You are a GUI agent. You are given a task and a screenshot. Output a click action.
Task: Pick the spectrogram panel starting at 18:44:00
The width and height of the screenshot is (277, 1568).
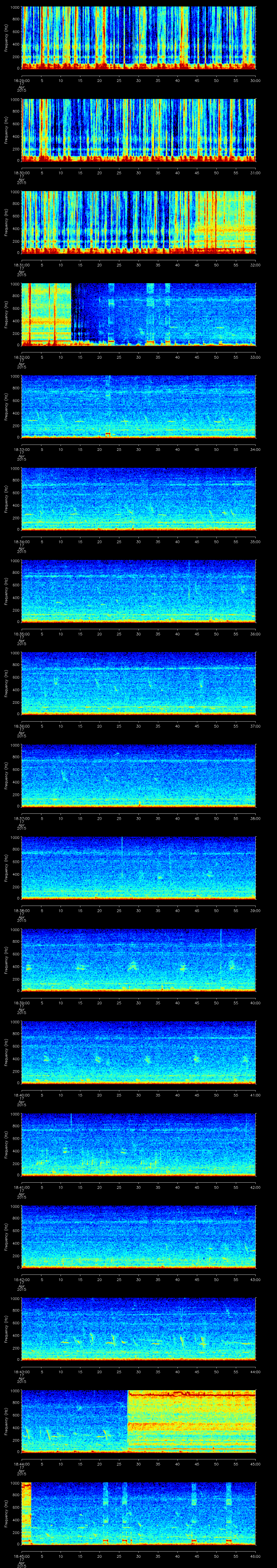139,1421
